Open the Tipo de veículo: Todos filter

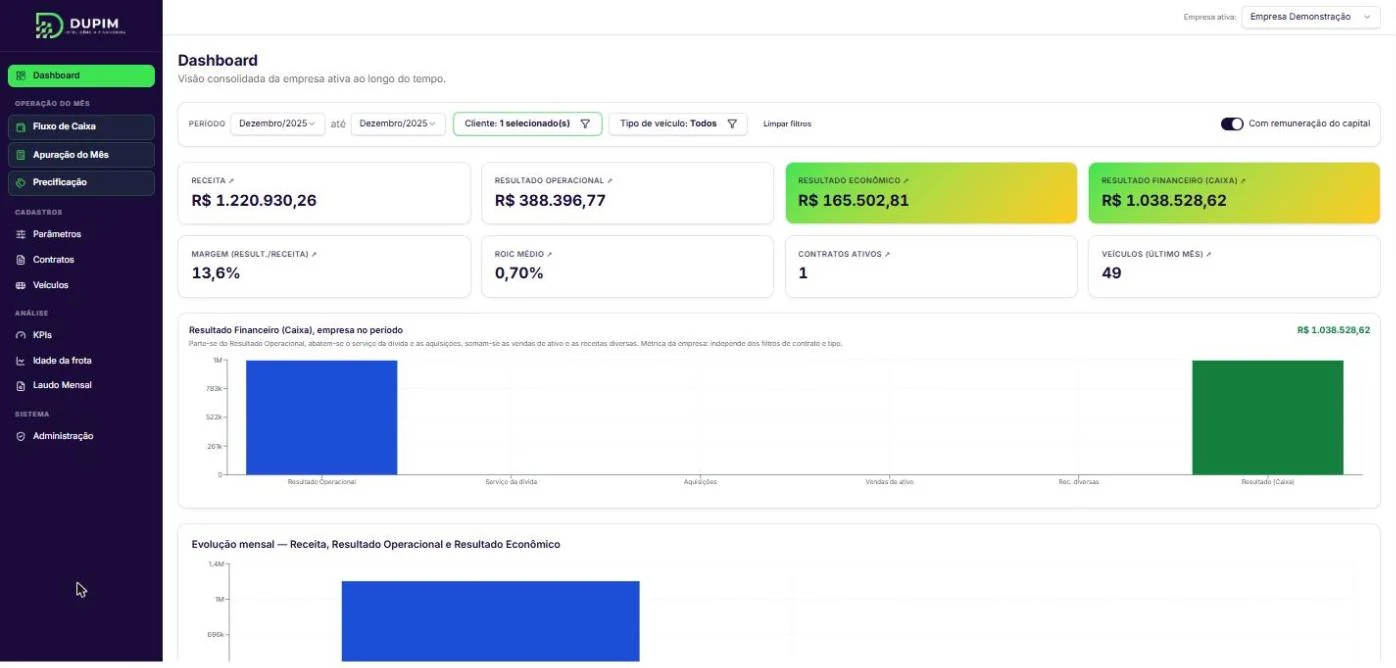(678, 124)
